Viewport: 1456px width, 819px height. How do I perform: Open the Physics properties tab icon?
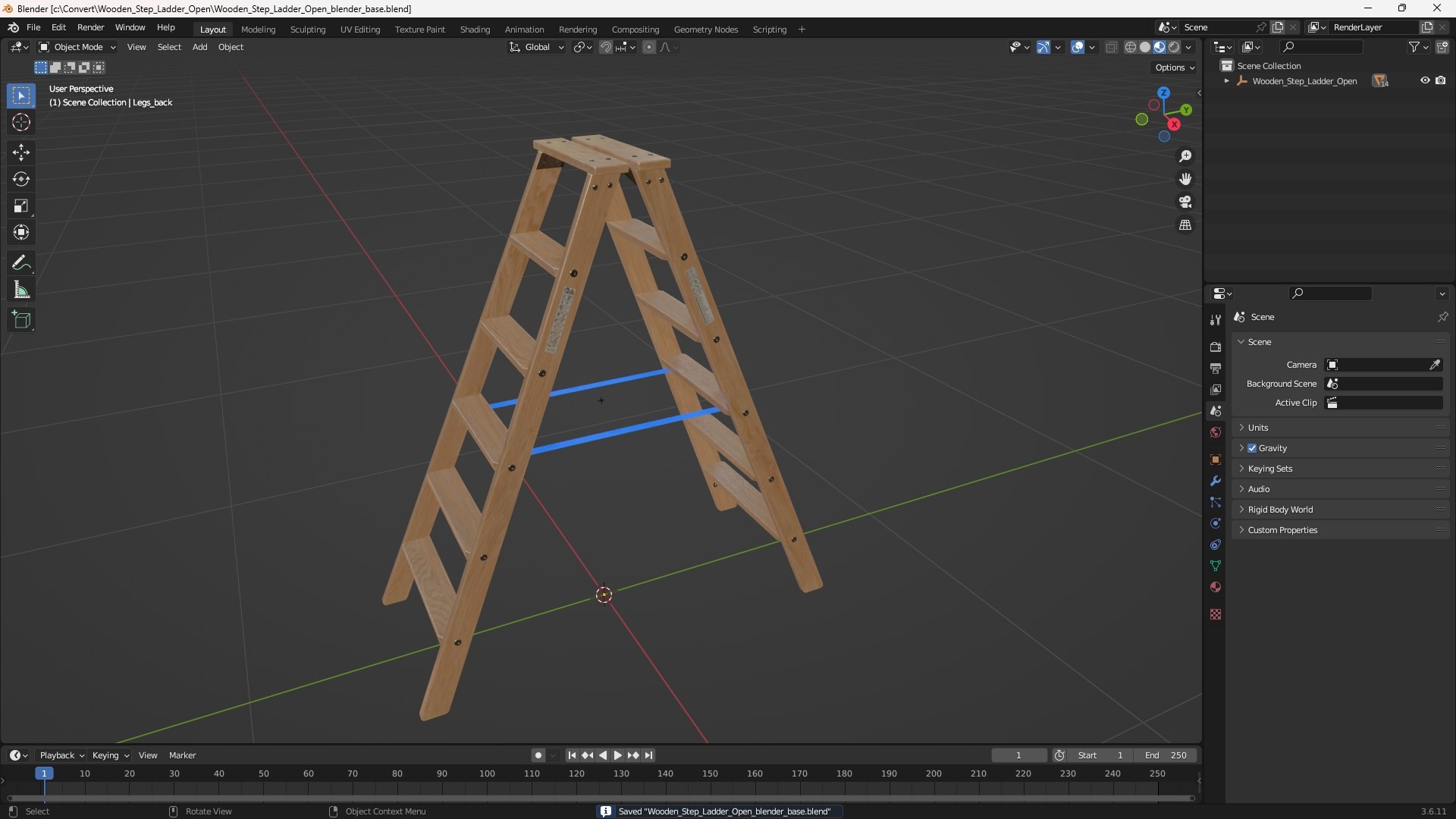1216,523
